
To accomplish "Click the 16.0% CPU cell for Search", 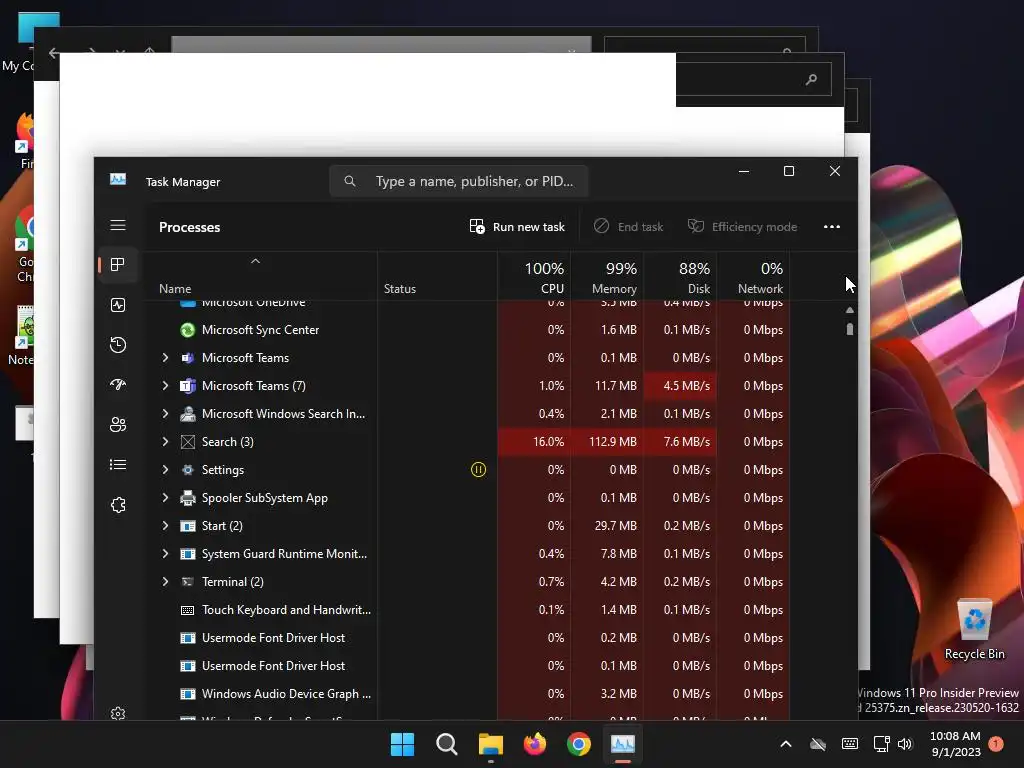I will [534, 441].
